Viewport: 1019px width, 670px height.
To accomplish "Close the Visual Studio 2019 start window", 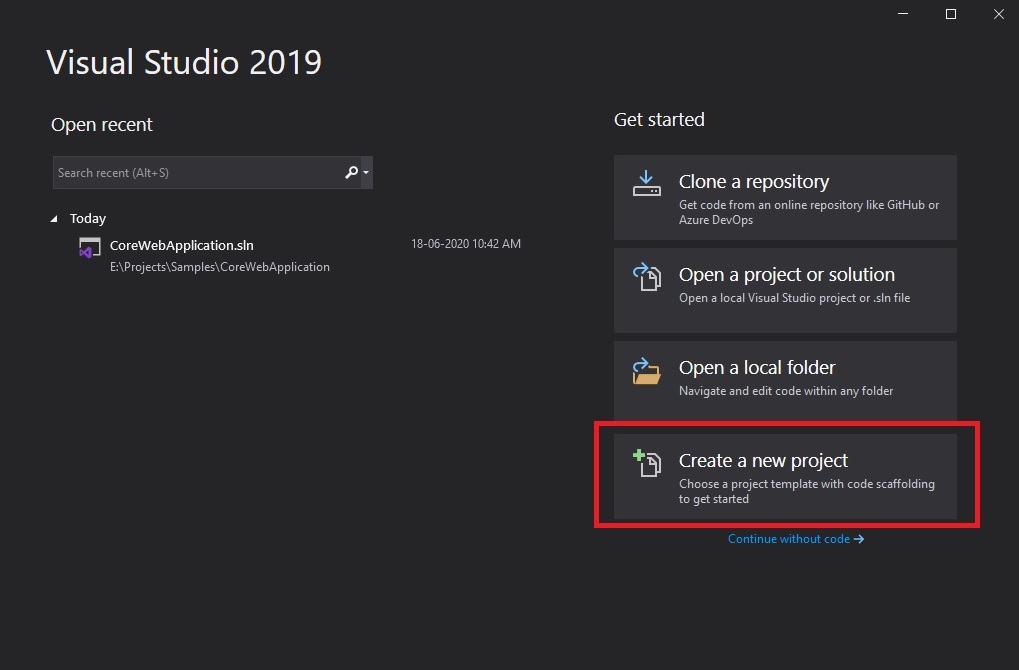I will pyautogui.click(x=999, y=14).
